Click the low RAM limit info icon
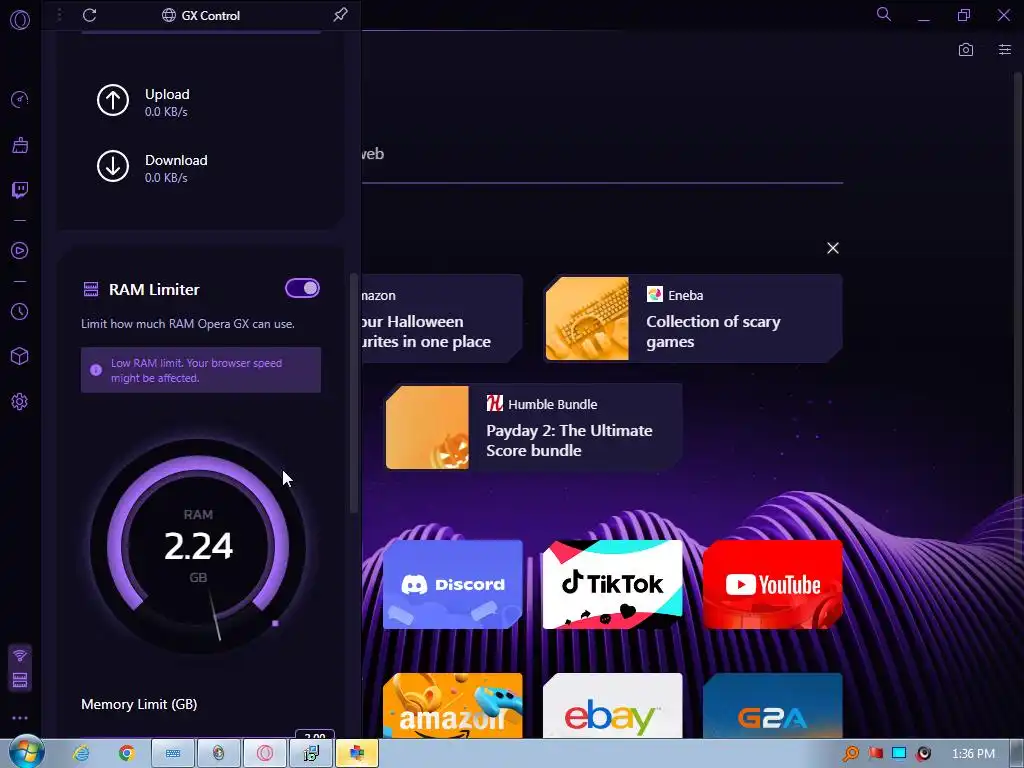1024x768 pixels. (x=96, y=370)
